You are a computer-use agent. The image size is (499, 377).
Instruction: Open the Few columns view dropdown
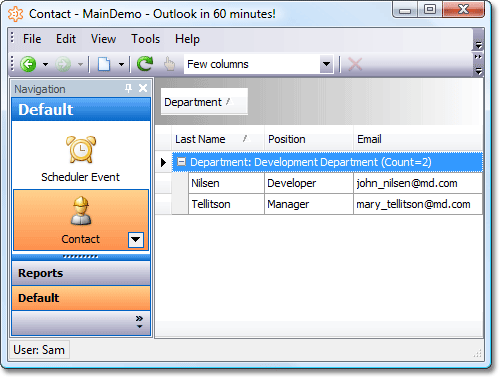(326, 64)
